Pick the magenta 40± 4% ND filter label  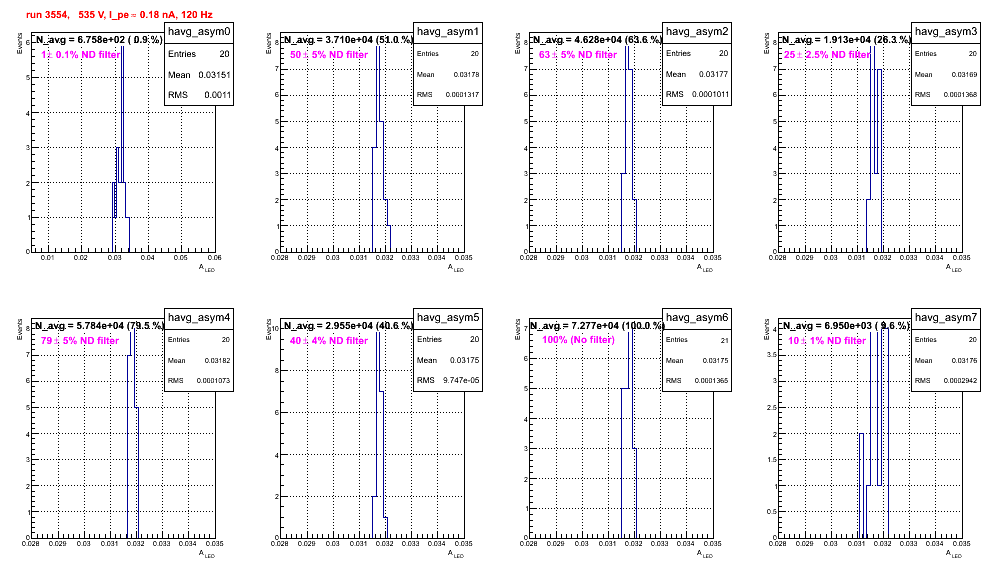pyautogui.click(x=329, y=341)
